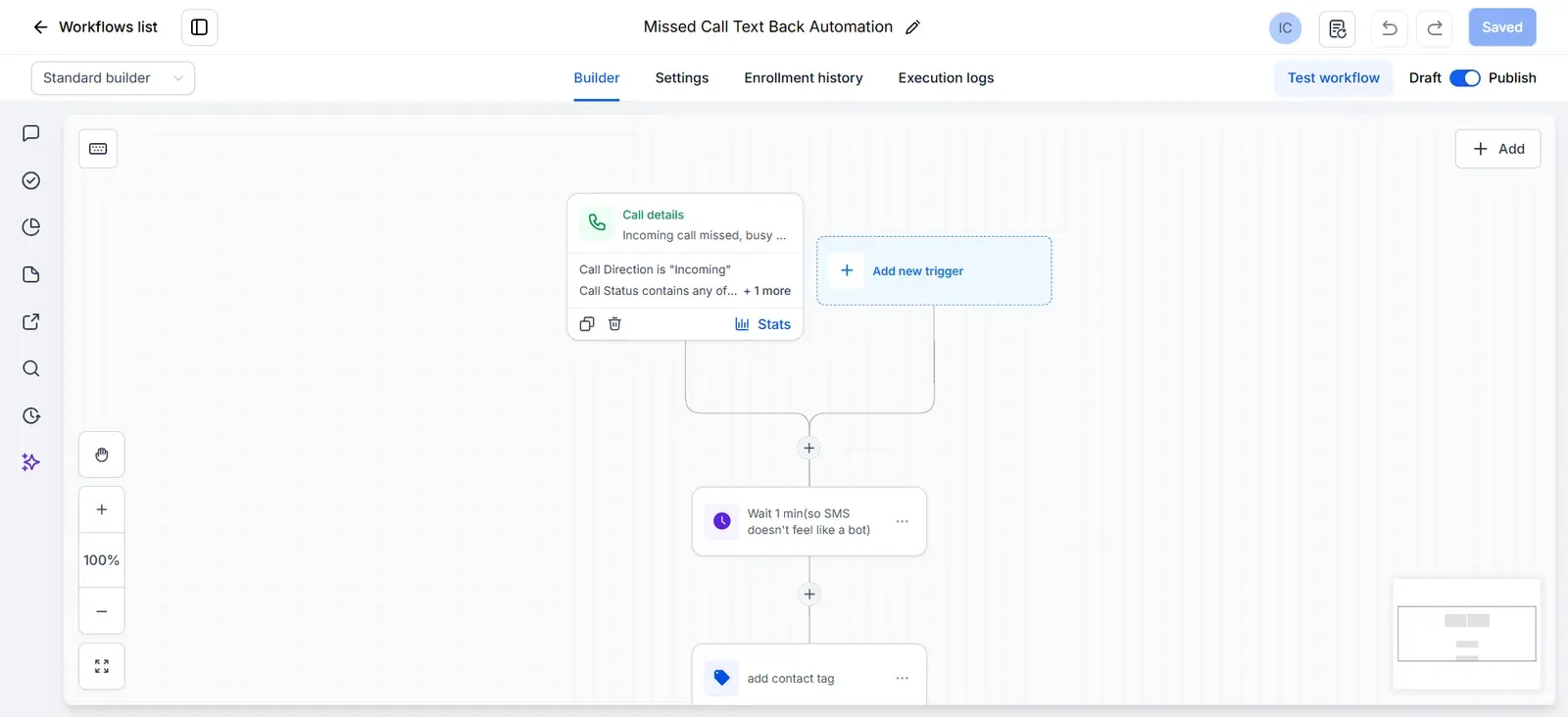This screenshot has height=717, width=1568.
Task: Toggle the Draft/Publish switch
Action: (1465, 78)
